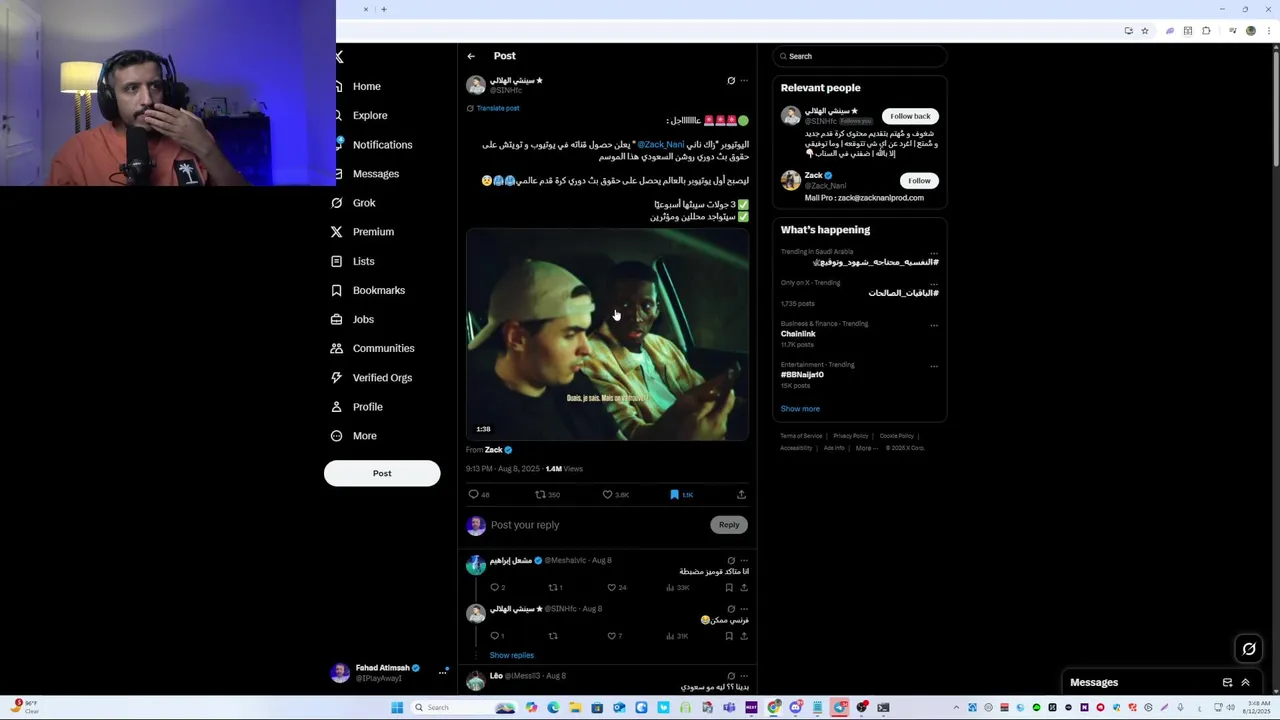
Task: Click the Bookmarks sidebar icon
Action: click(x=337, y=290)
